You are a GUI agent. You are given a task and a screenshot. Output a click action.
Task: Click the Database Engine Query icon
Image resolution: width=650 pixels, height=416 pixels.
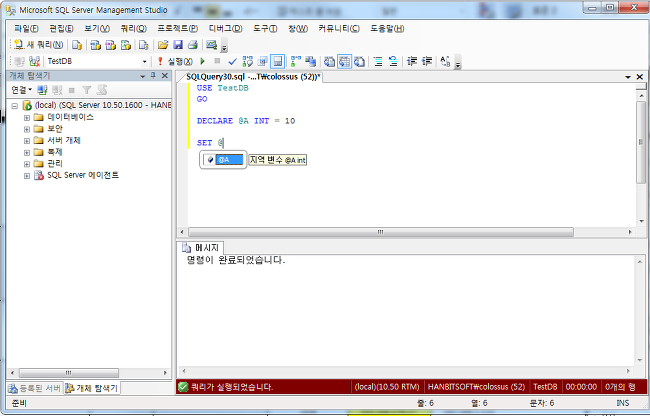(77, 45)
